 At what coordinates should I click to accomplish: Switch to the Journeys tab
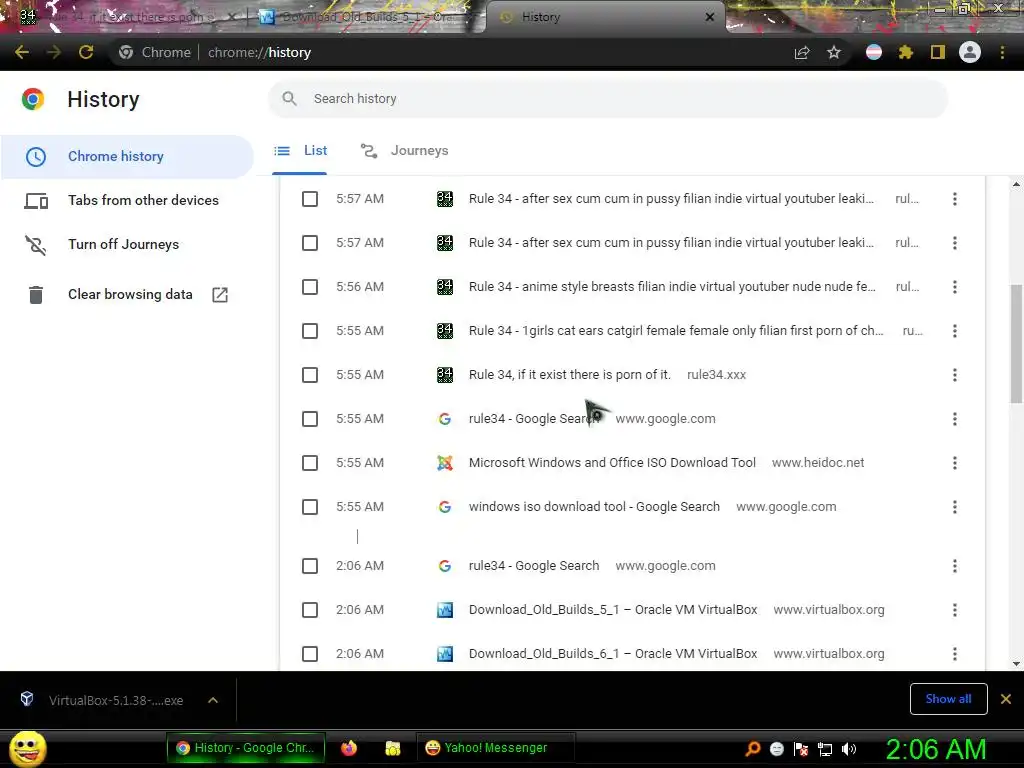[404, 151]
